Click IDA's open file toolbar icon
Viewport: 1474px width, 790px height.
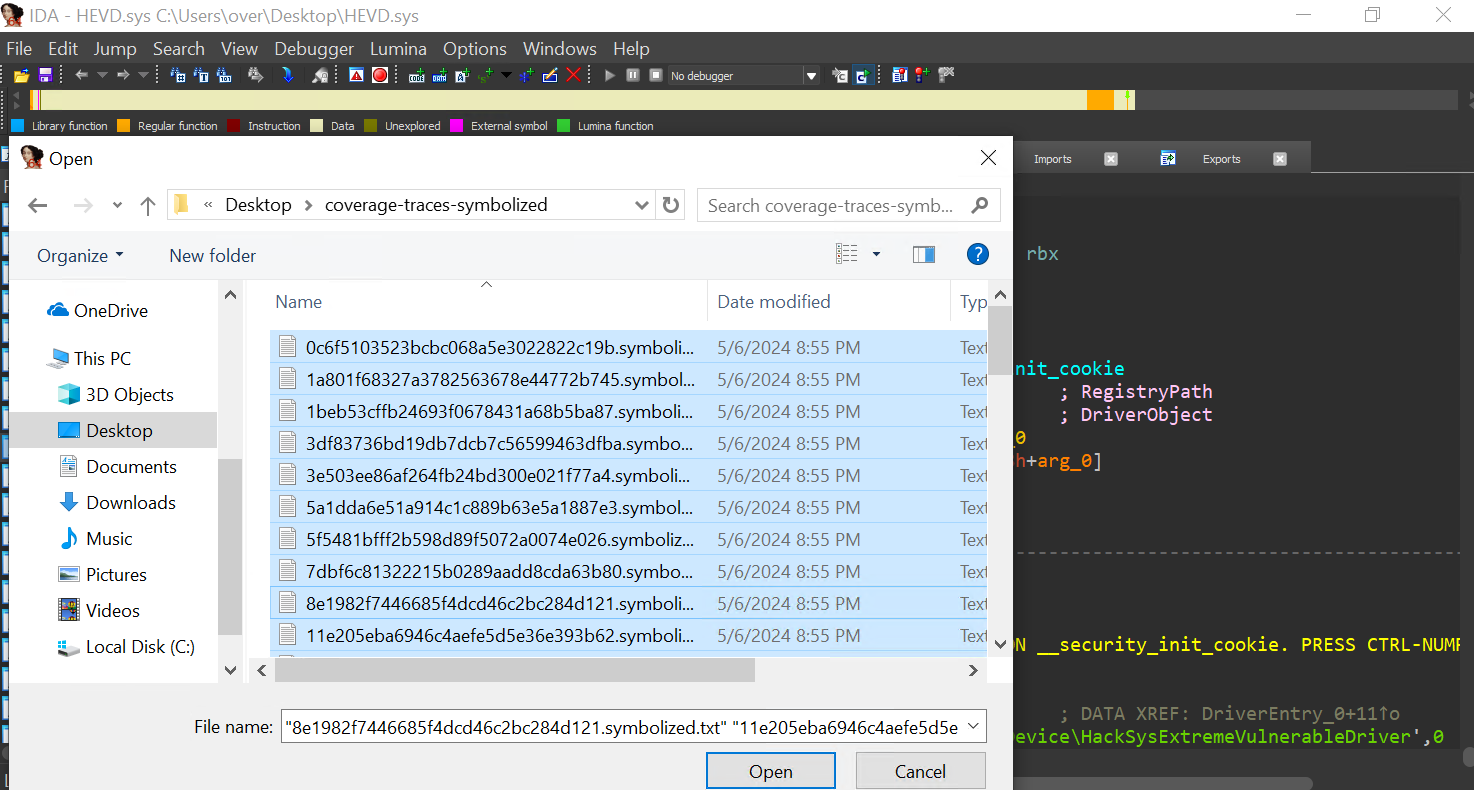[x=21, y=75]
